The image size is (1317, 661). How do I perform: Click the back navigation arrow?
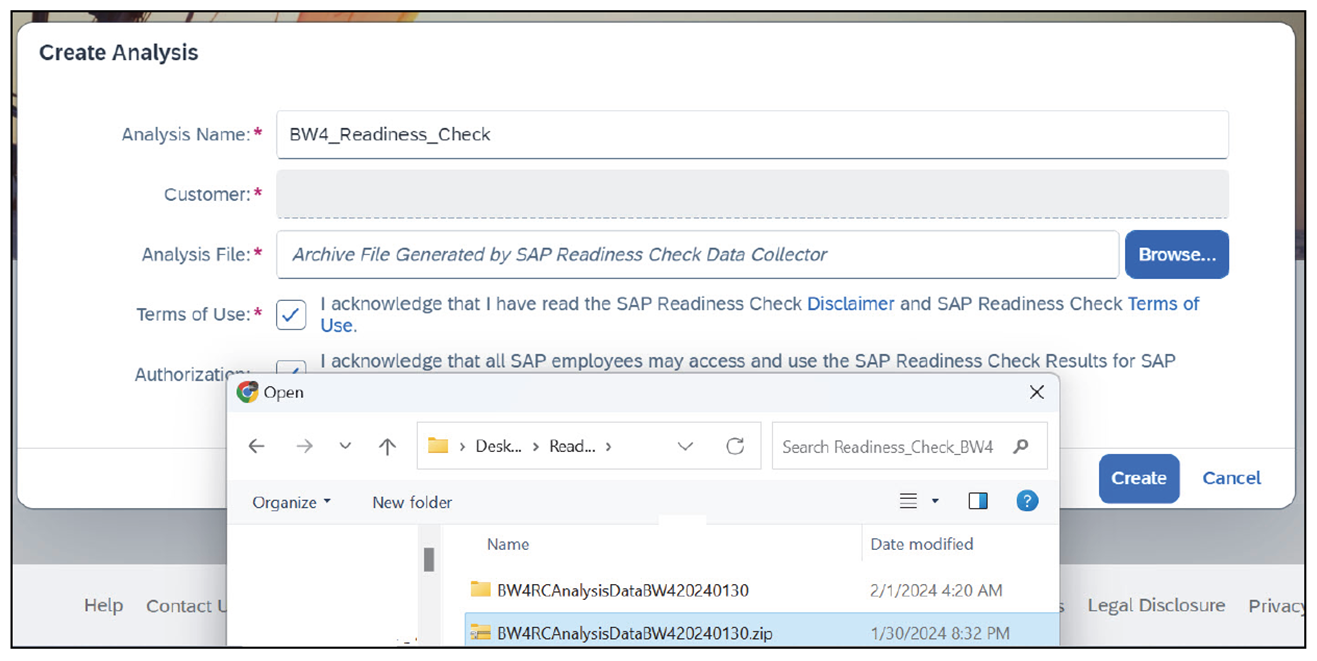[256, 446]
